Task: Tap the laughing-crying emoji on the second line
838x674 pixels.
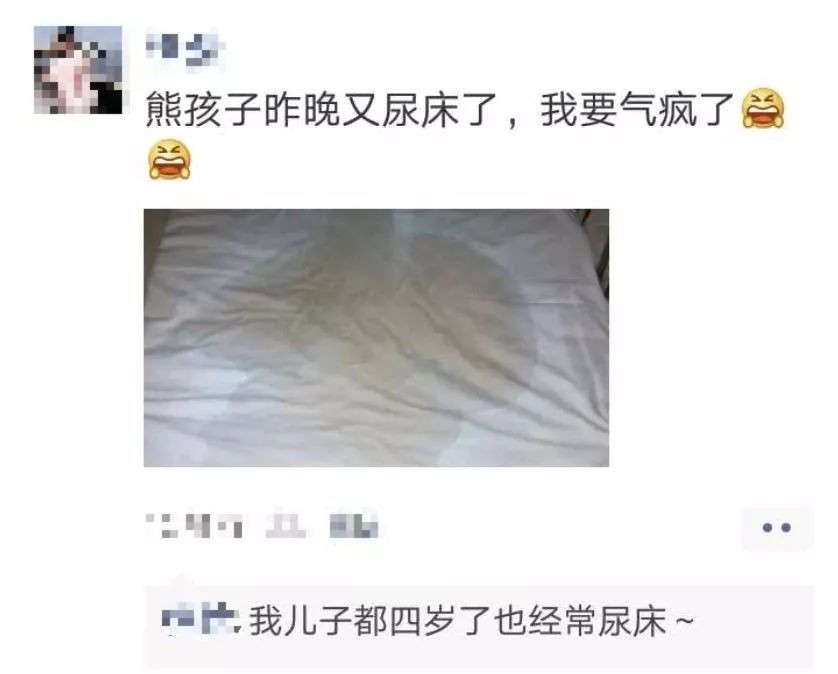Action: 169,159
